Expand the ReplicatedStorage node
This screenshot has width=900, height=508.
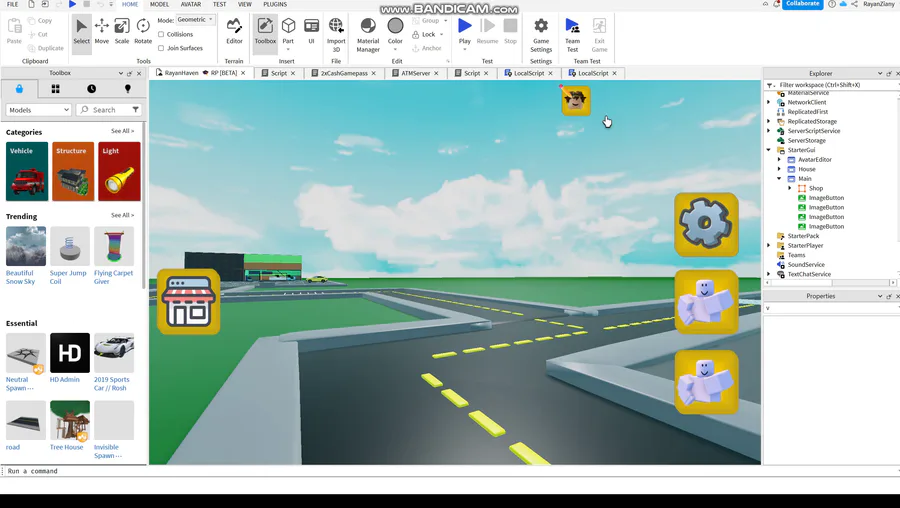coord(769,121)
